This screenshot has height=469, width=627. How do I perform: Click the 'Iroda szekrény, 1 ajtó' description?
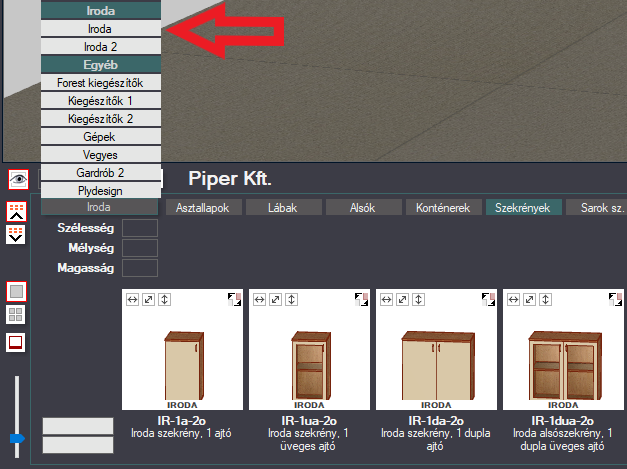click(181, 433)
